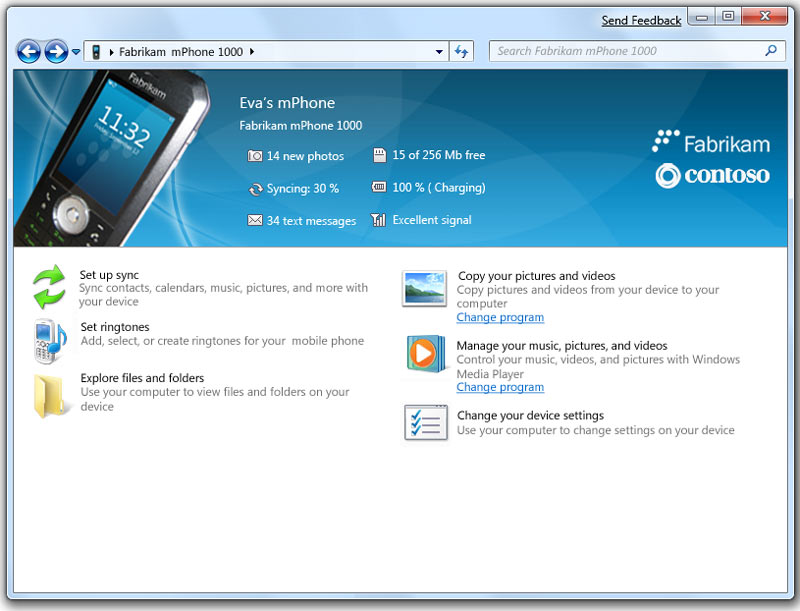
Task: Click the Syncing: 30 % status
Action: click(x=303, y=188)
